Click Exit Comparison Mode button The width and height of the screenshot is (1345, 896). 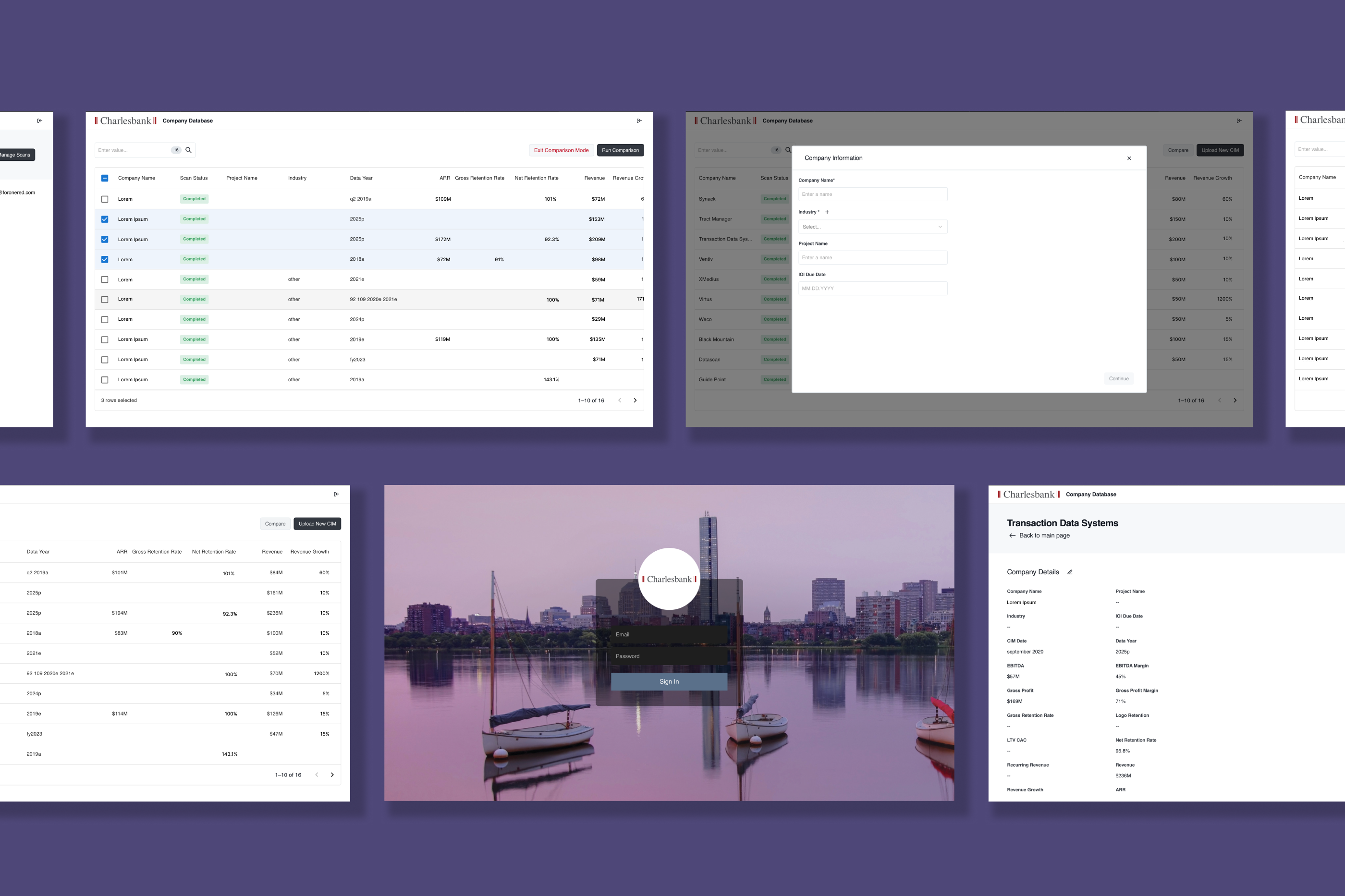[561, 150]
